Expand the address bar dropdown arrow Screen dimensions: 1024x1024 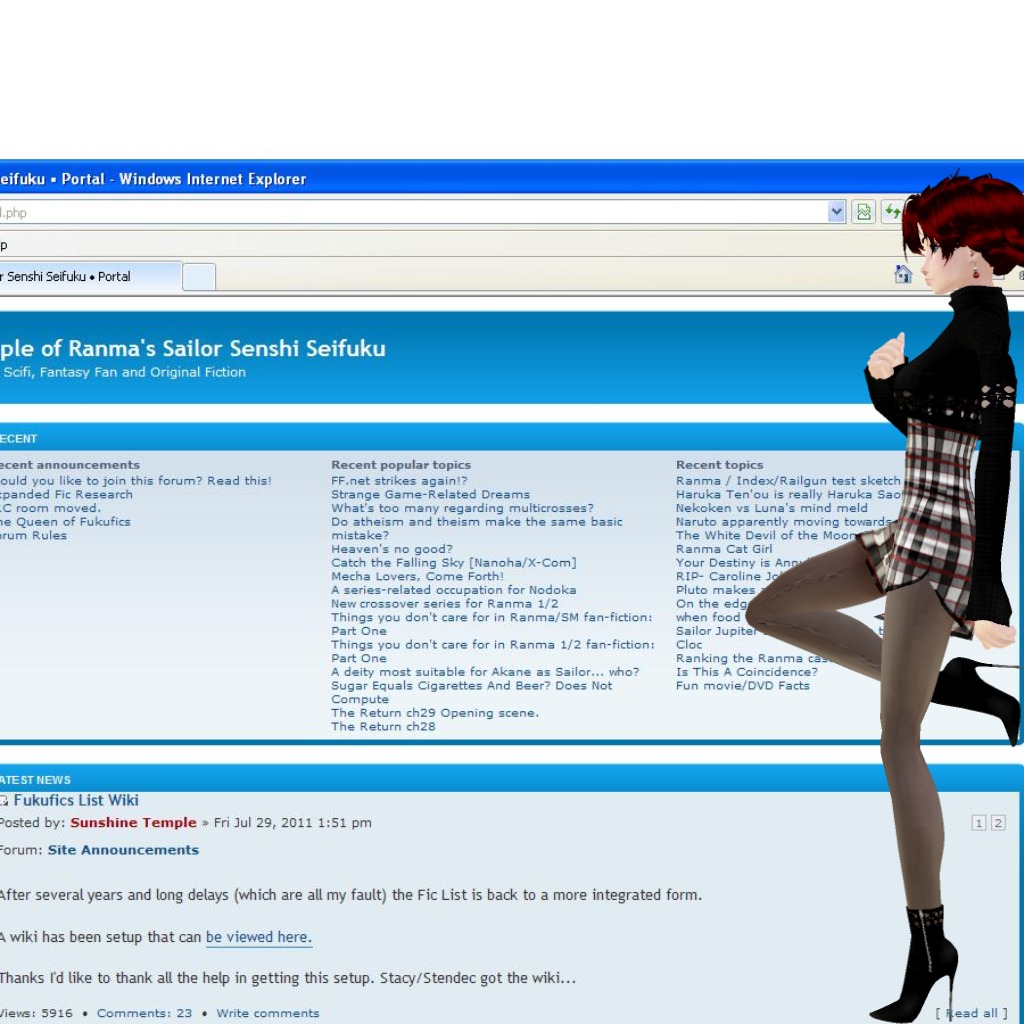[836, 212]
